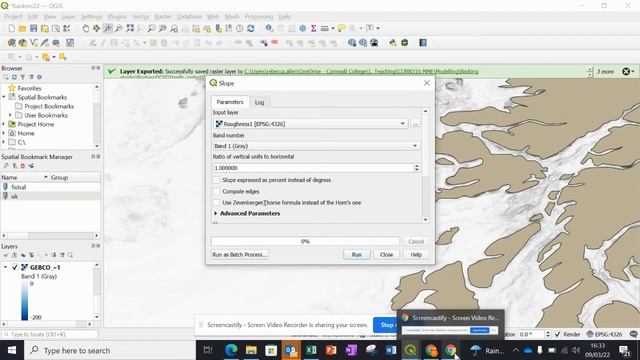Click Close button in Slope dialog
640x360 pixels.
pos(387,255)
